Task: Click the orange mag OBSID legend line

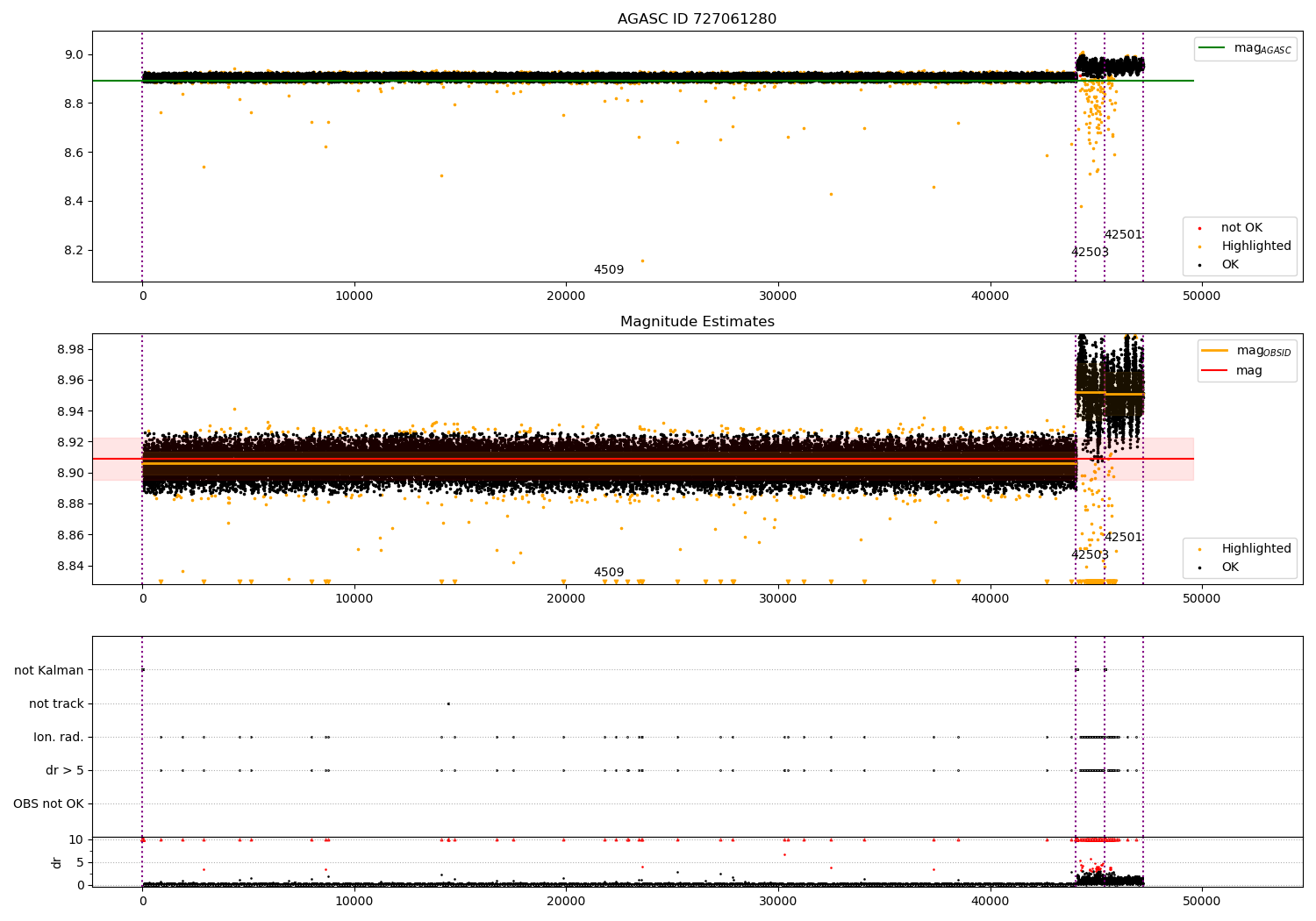Action: (x=1215, y=351)
